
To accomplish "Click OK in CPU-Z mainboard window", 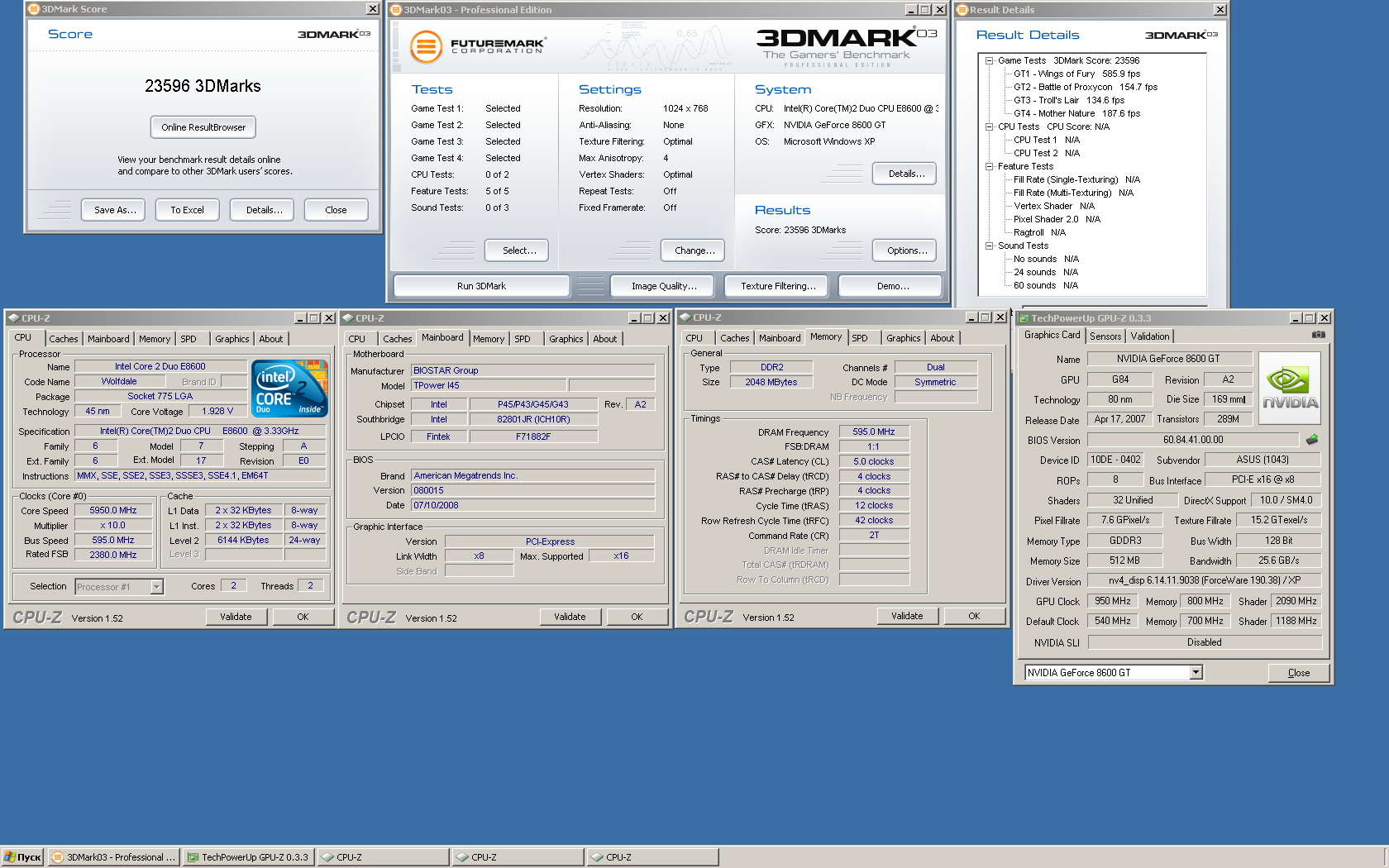I will 637,617.
